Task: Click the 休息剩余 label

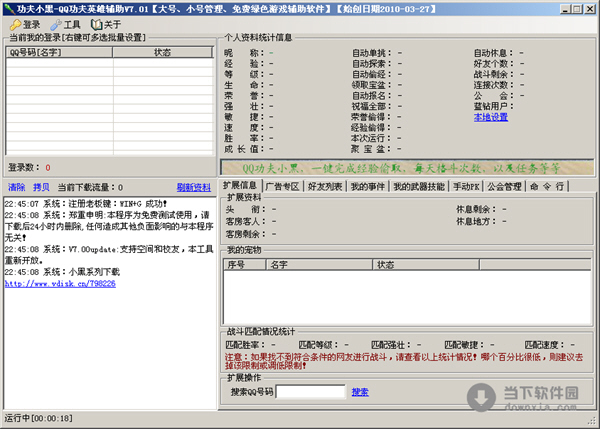Action: (476, 209)
